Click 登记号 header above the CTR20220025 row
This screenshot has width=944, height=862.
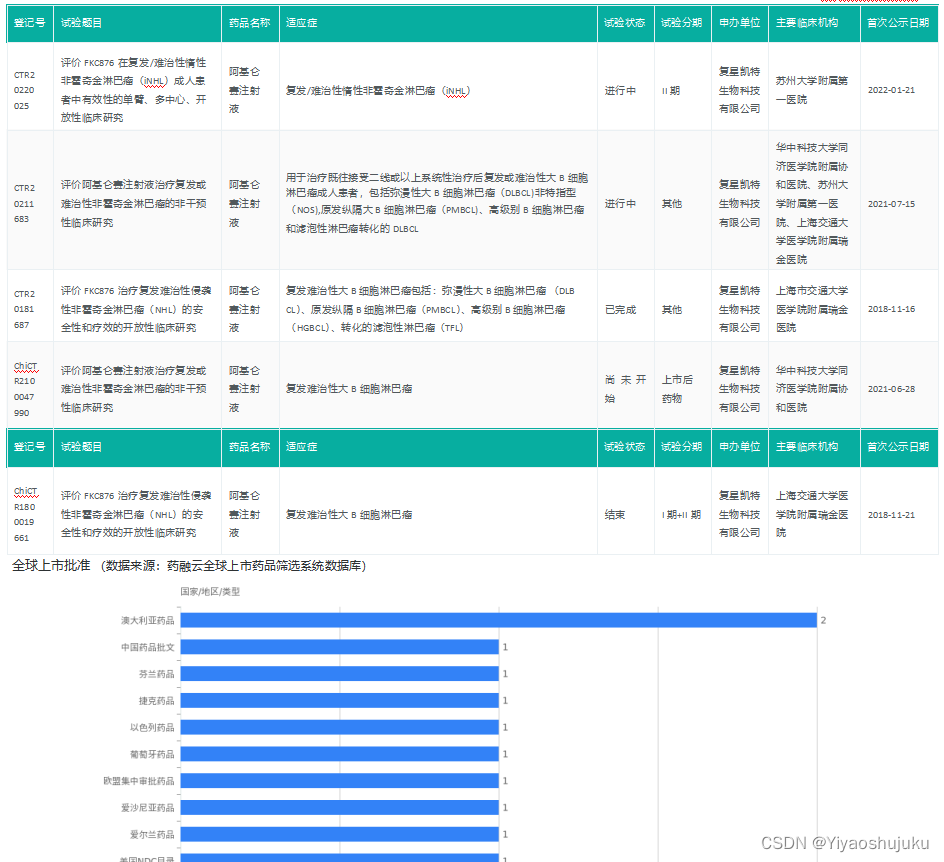(x=30, y=23)
